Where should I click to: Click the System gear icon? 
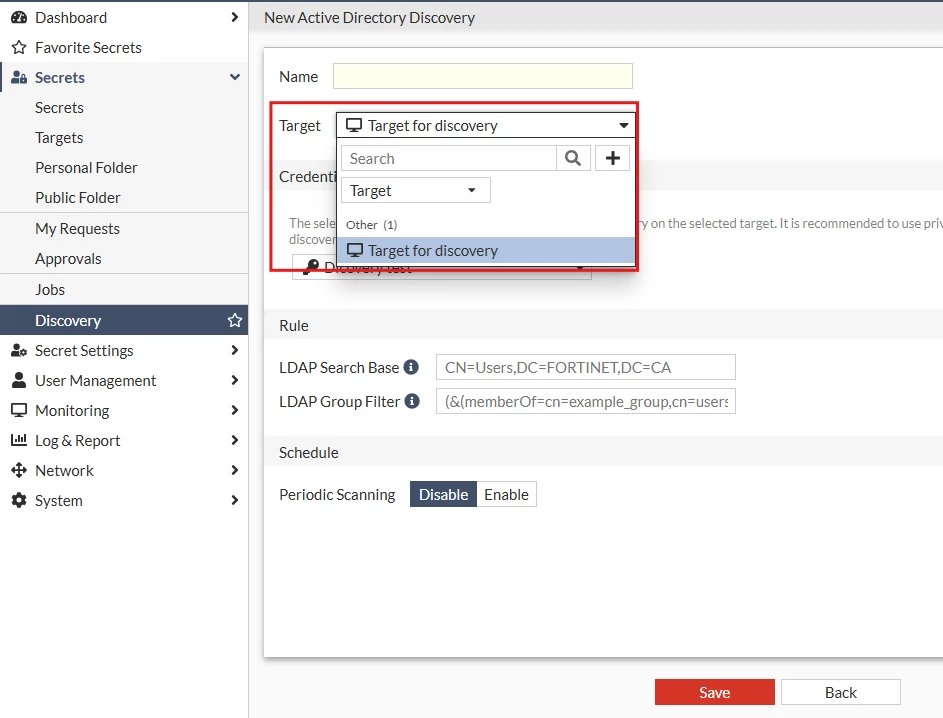(19, 500)
